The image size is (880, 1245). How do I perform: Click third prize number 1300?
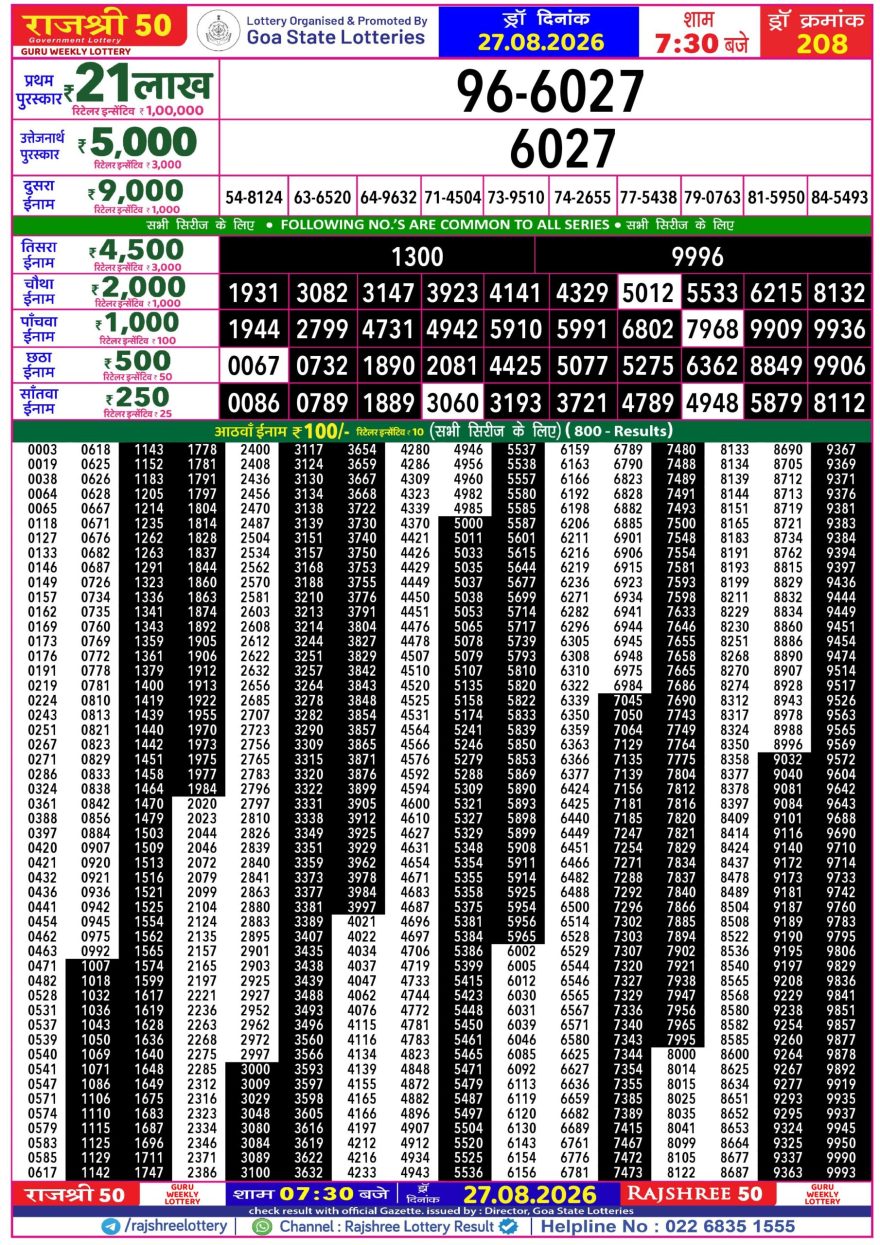[x=417, y=257]
